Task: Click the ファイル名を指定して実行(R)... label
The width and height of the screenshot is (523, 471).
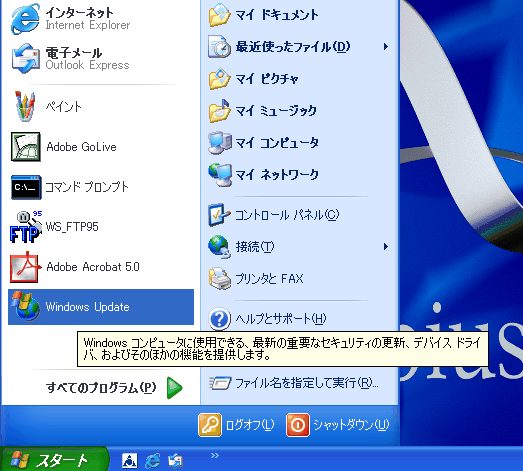Action: click(307, 383)
